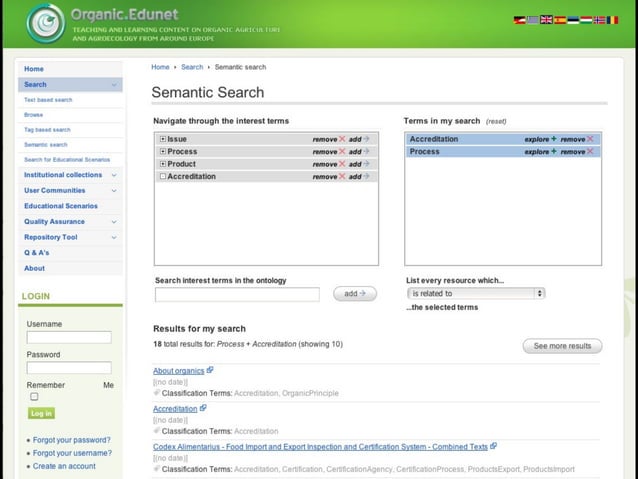Remove Process from my search terms
This screenshot has height=479, width=638.
[x=591, y=152]
